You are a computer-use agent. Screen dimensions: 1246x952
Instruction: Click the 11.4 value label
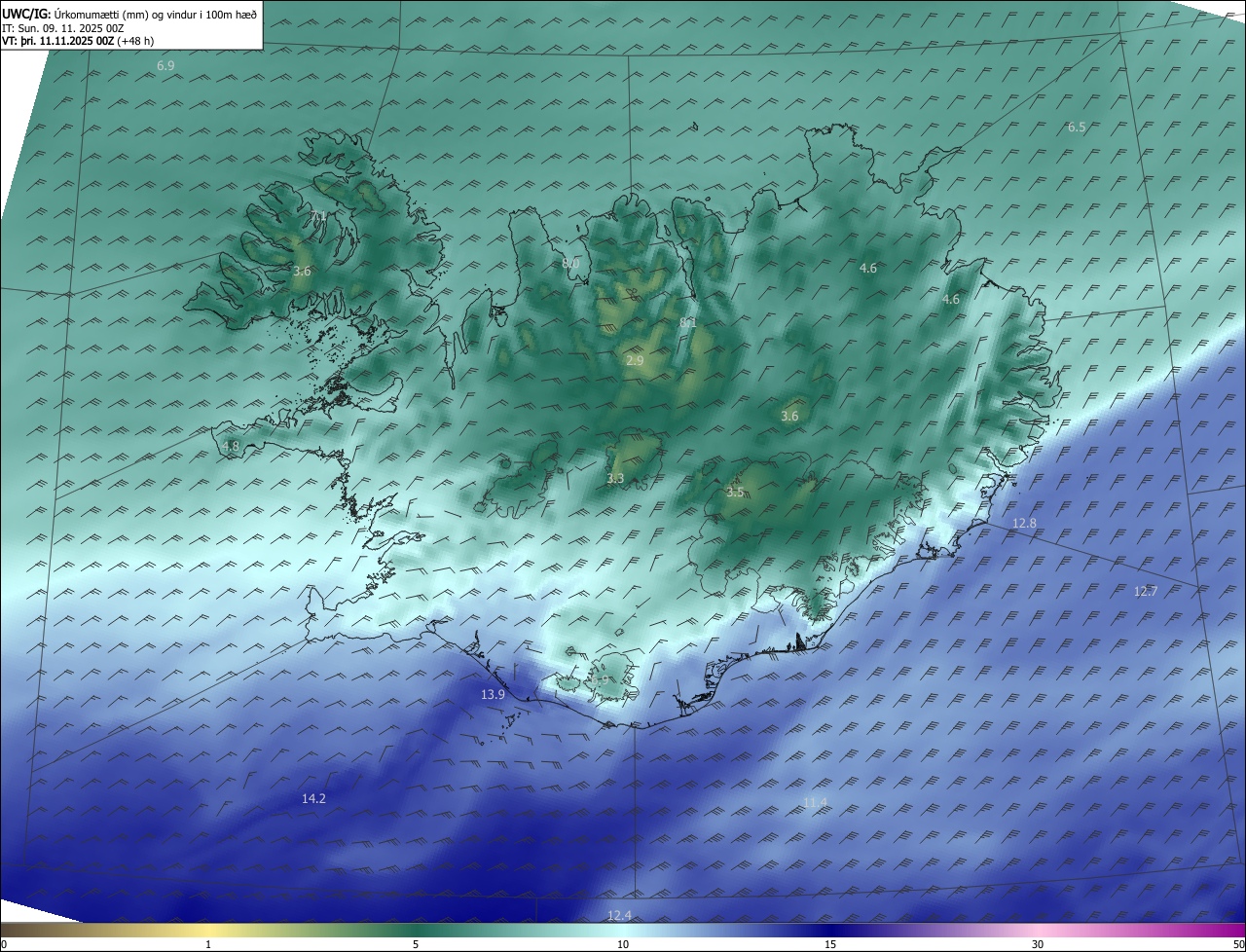(815, 803)
